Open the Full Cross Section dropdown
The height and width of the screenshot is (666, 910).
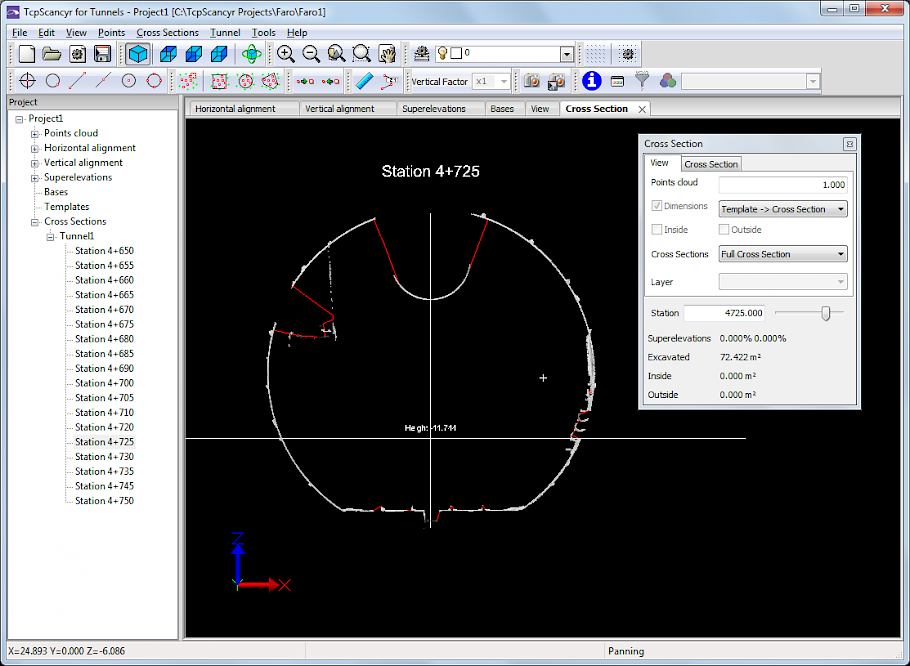783,254
